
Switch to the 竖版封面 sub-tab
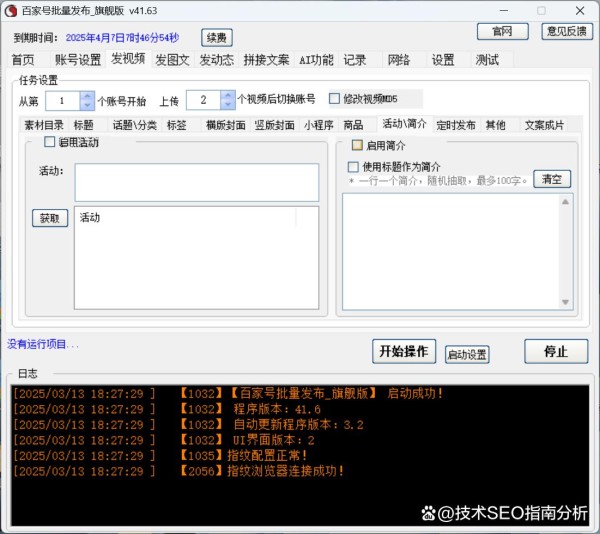point(274,125)
